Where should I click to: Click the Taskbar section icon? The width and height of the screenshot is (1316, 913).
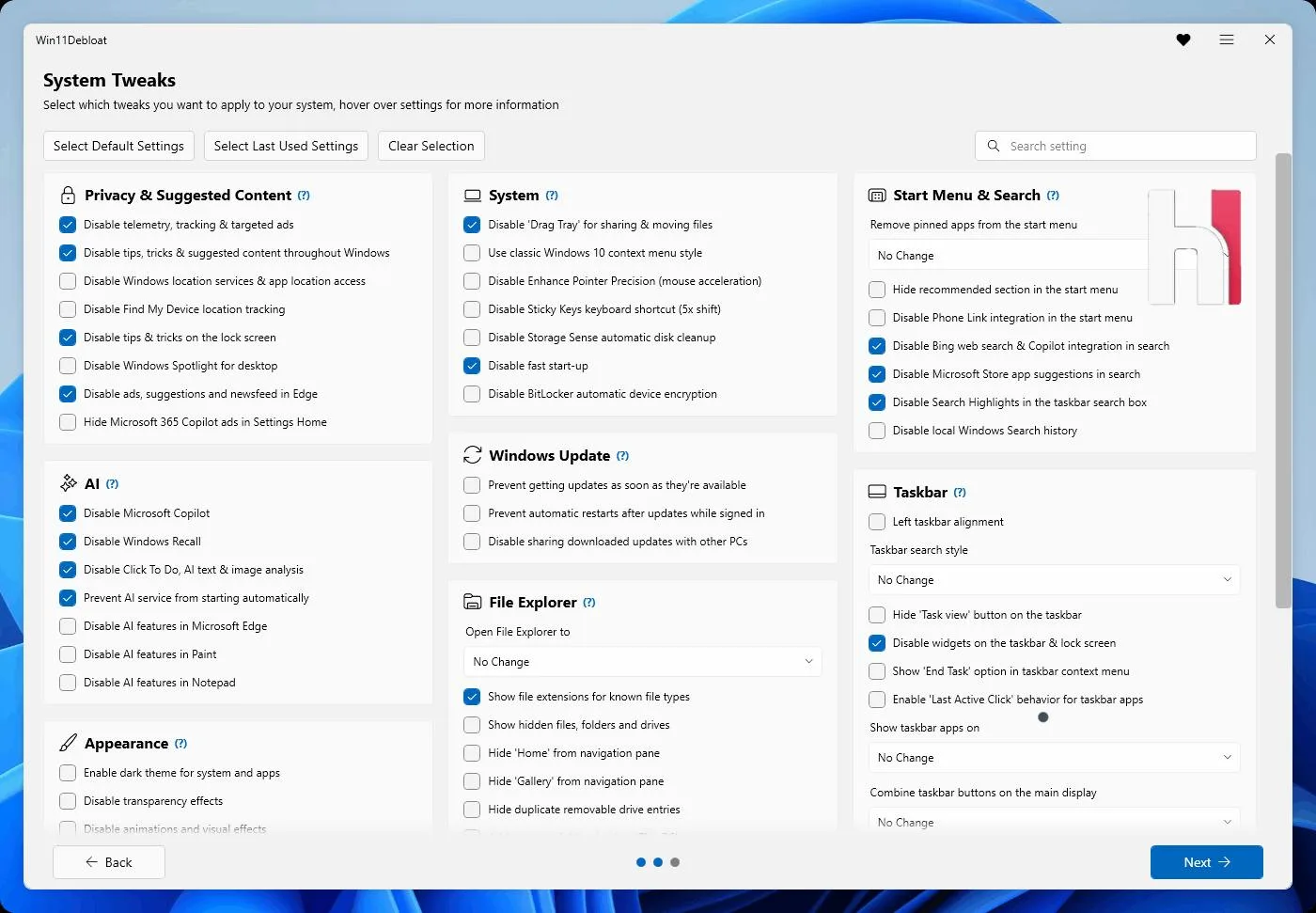click(x=877, y=492)
